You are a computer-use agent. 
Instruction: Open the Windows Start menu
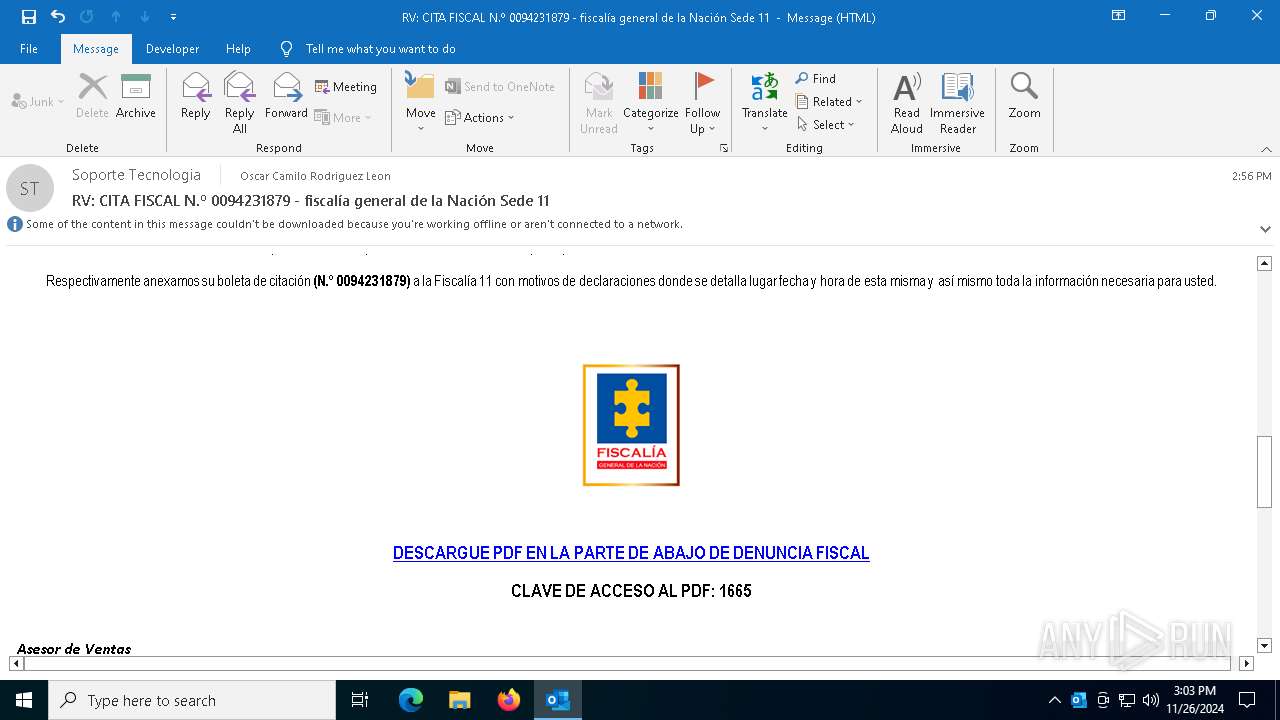(24, 700)
